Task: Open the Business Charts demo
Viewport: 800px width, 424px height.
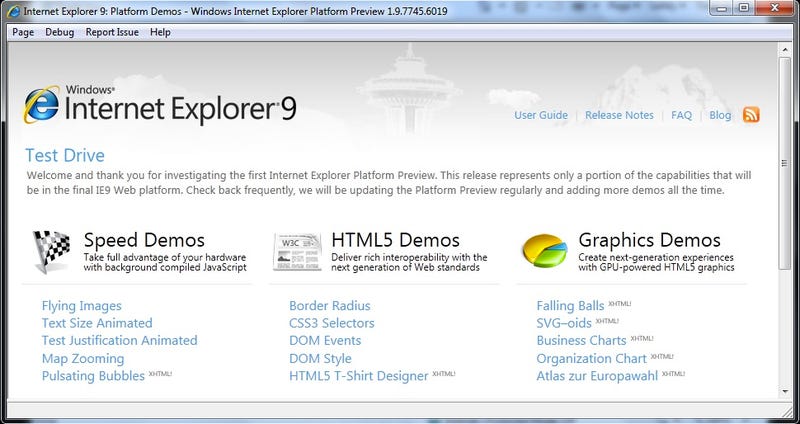Action: (x=581, y=340)
